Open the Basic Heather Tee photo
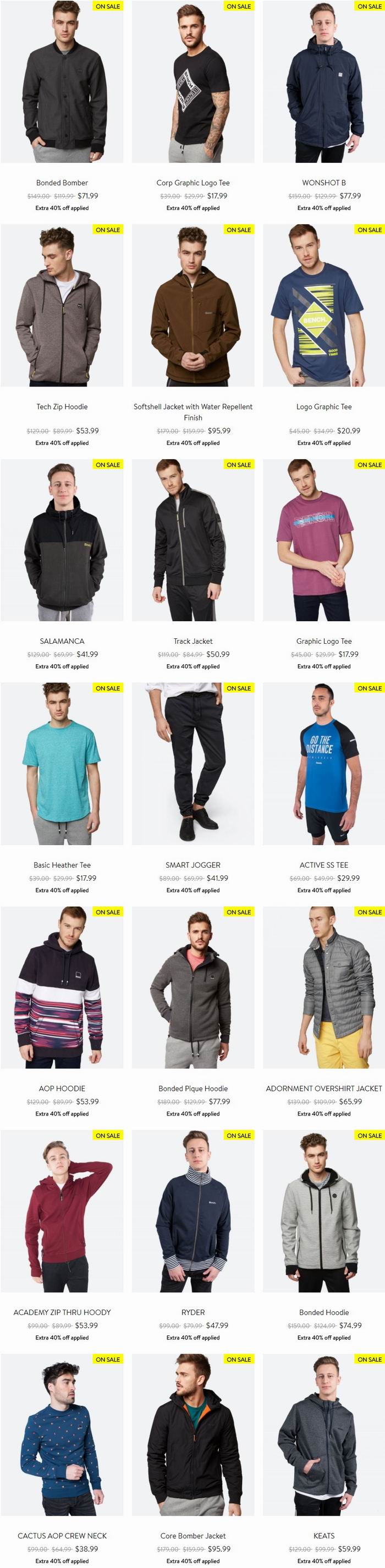This screenshot has height=1568, width=385. click(x=62, y=764)
